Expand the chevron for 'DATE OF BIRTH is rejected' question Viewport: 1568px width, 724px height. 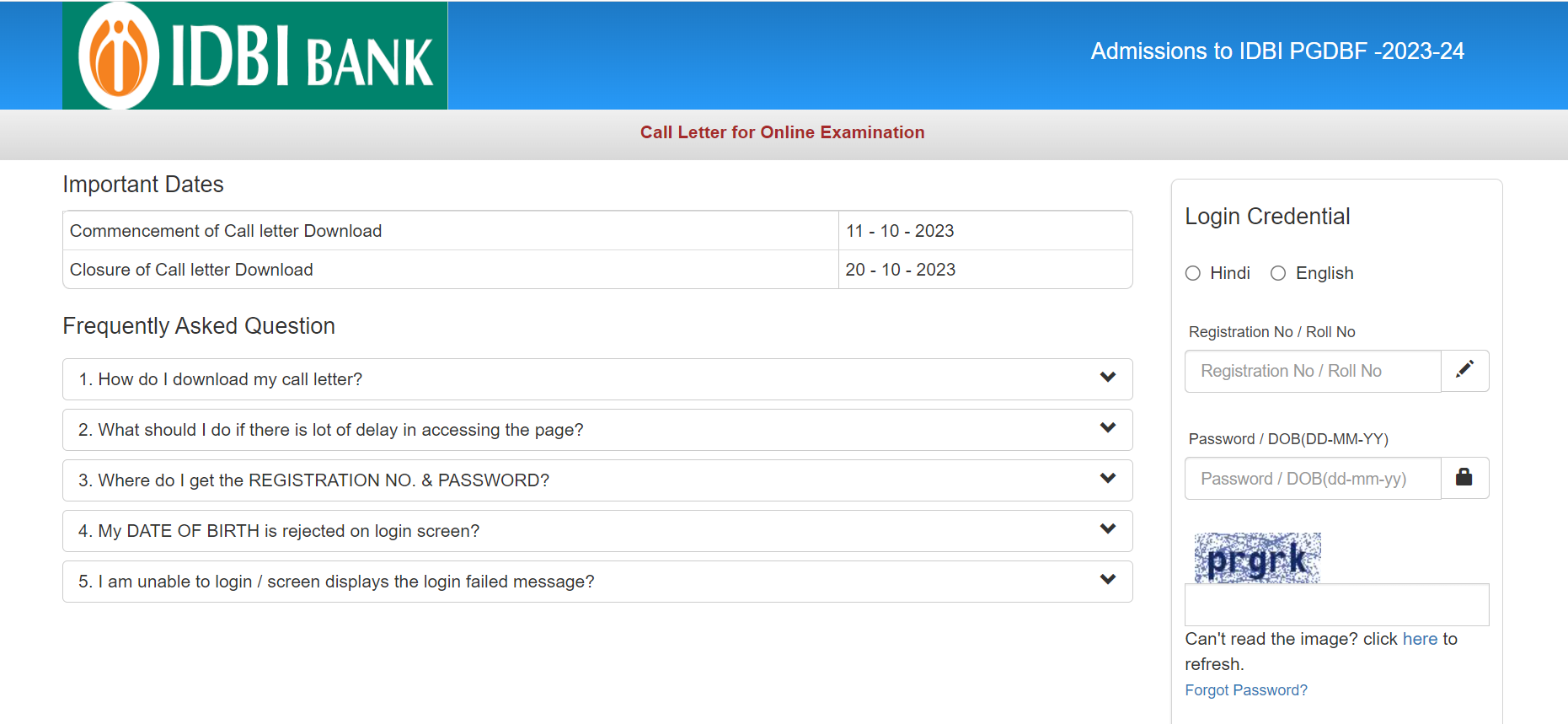tap(1108, 529)
